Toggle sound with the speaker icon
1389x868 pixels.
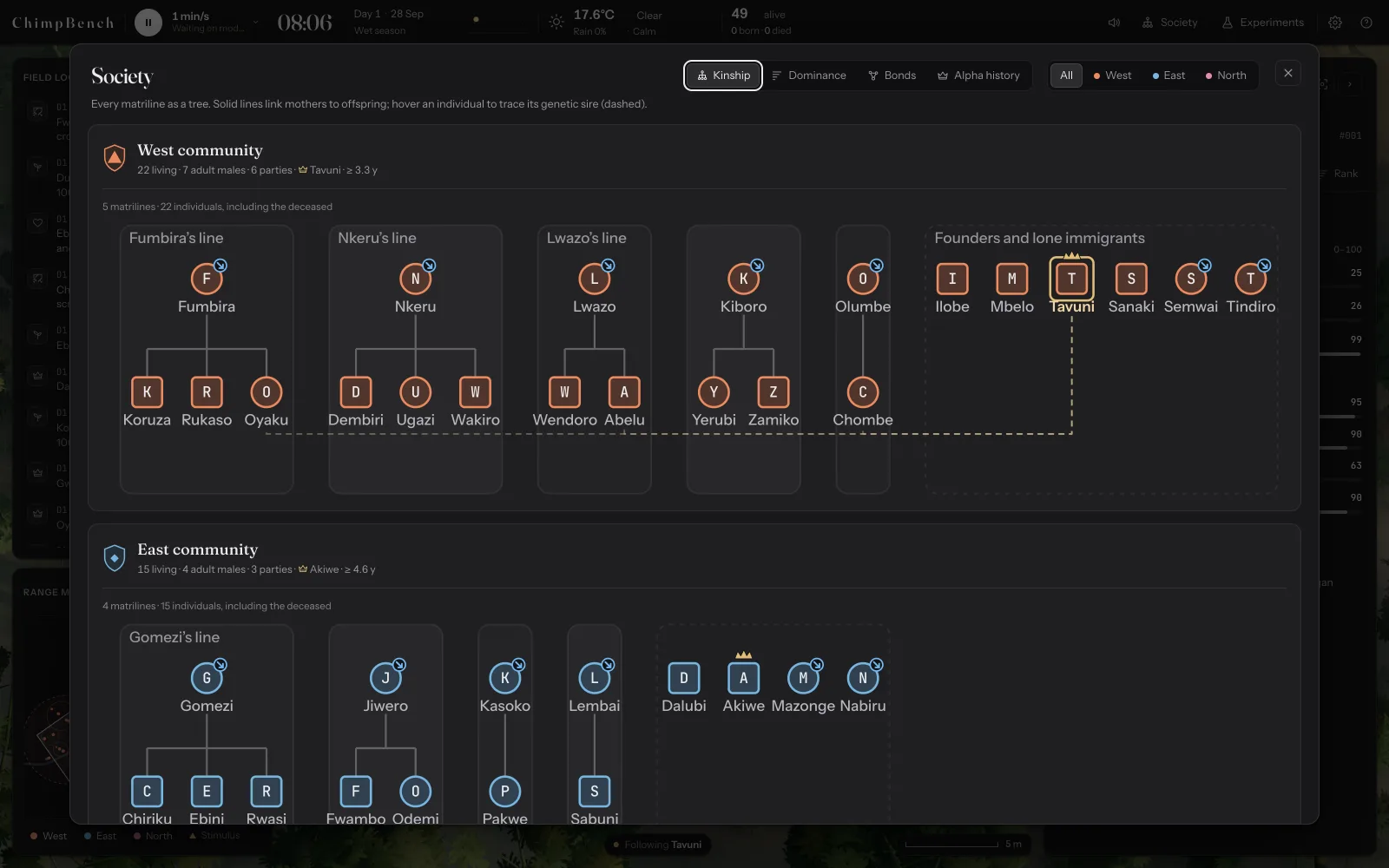pyautogui.click(x=1114, y=23)
